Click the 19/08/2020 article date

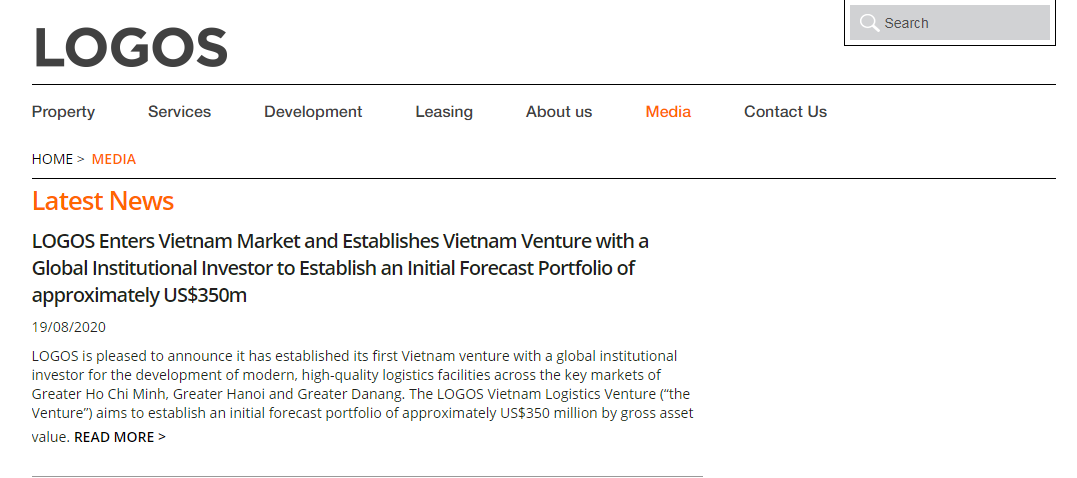tap(69, 327)
